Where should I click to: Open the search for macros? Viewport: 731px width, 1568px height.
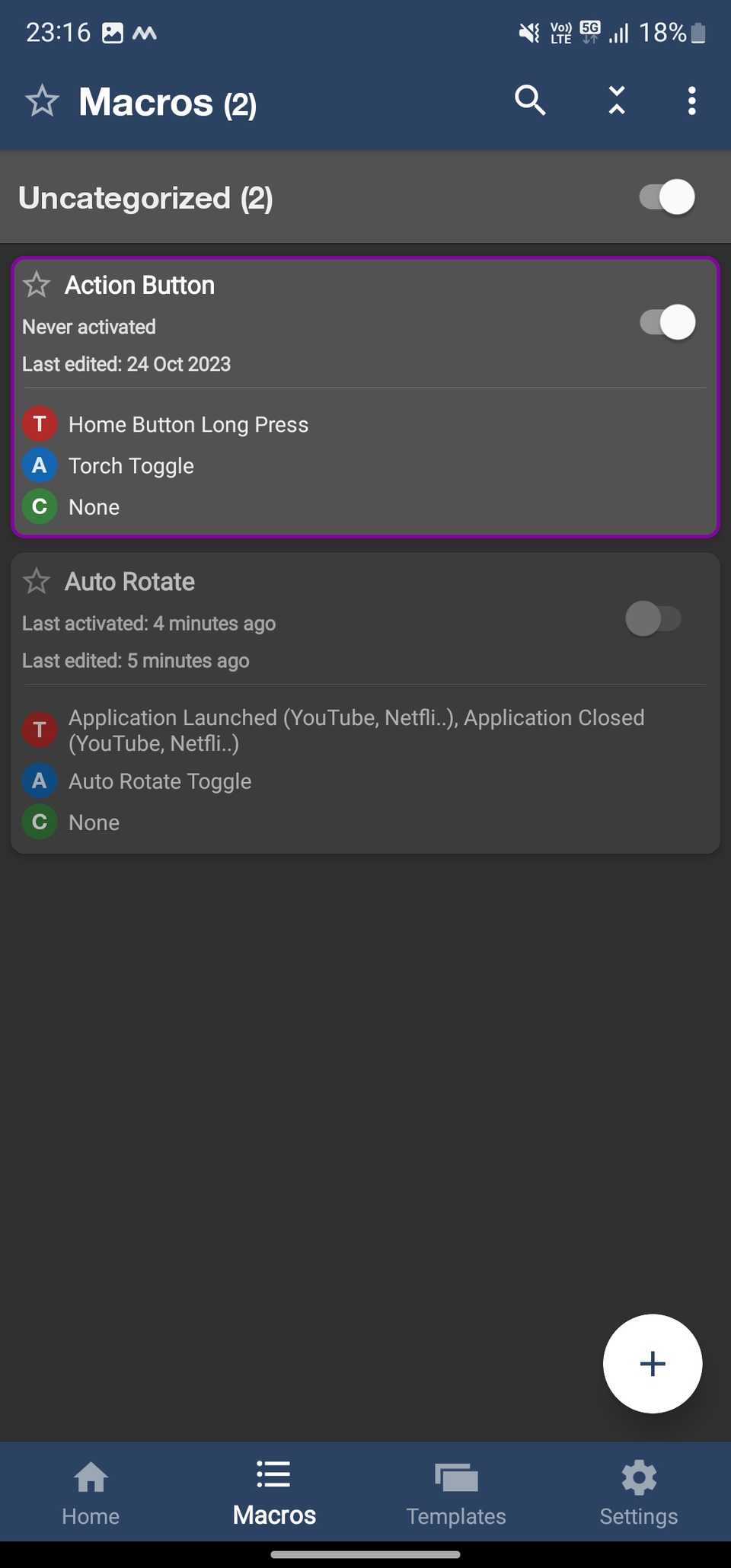click(x=530, y=100)
